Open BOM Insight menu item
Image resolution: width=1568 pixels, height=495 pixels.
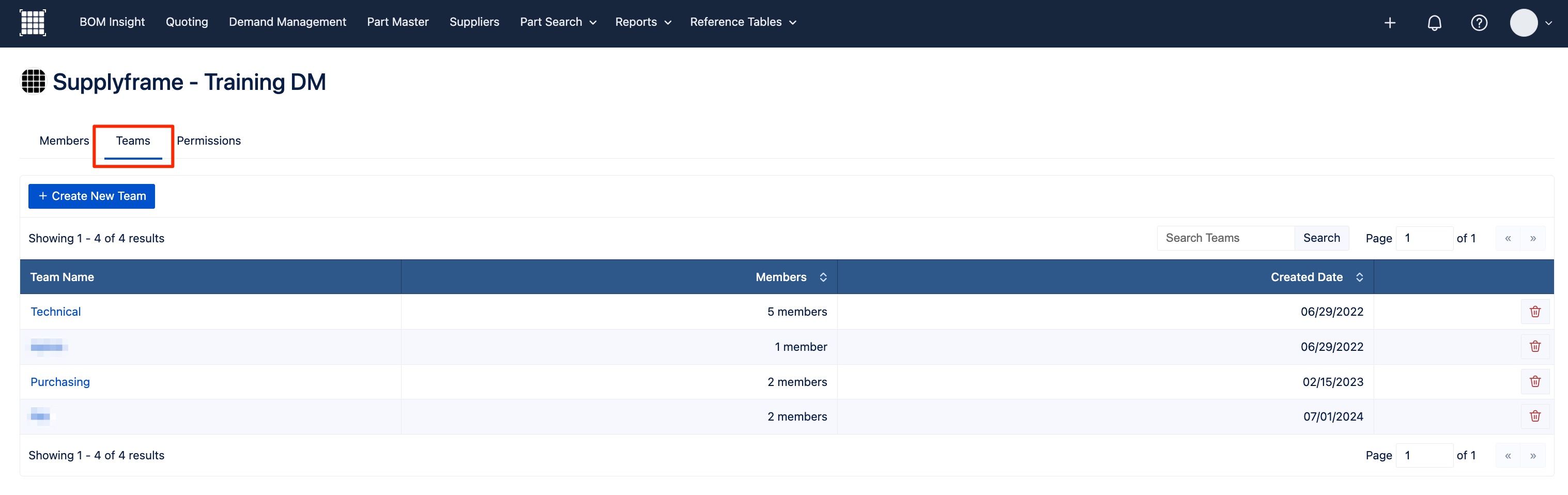112,22
